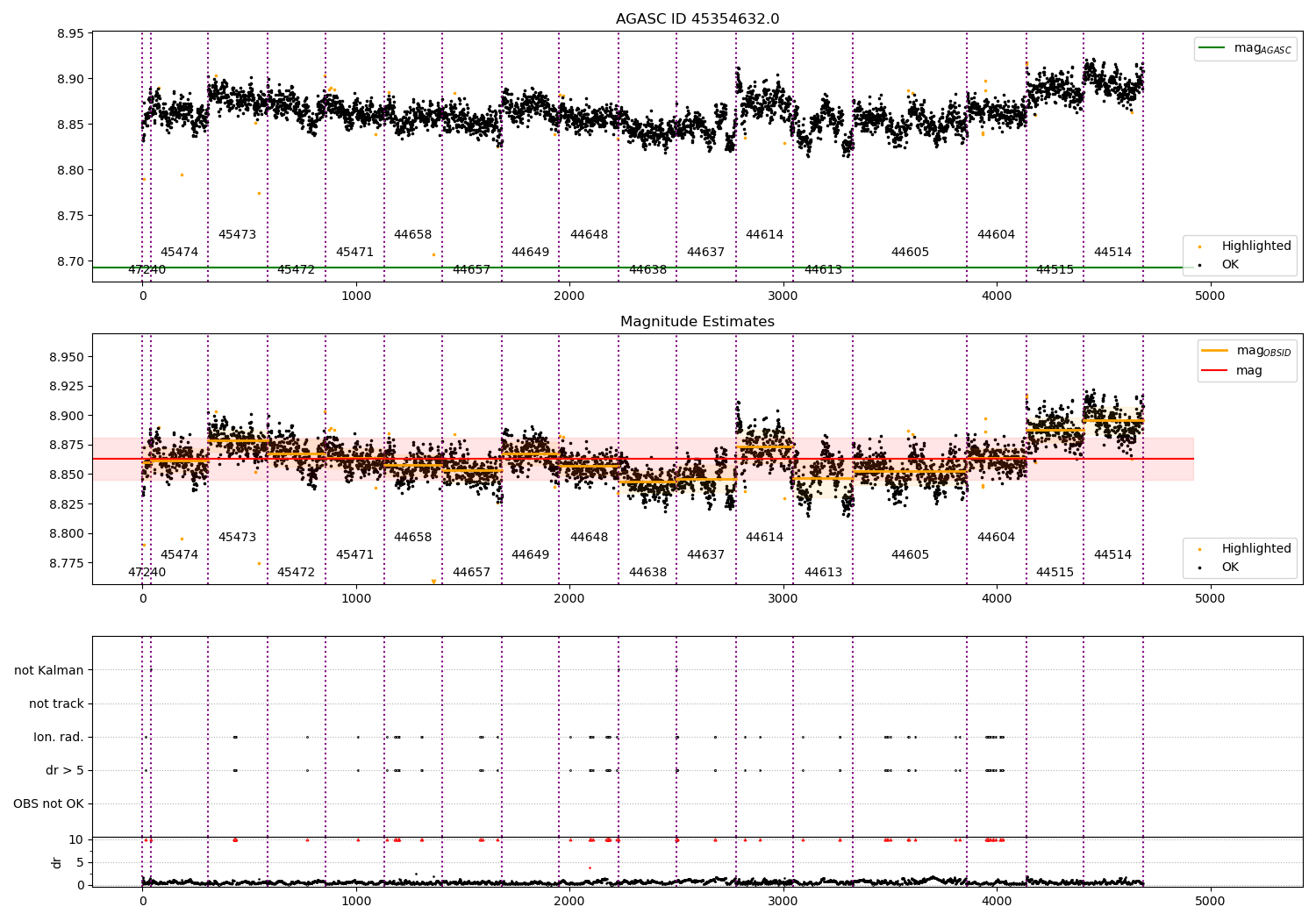This screenshot has width=1316, height=921.
Task: Click obsid label 47240 in top plot
Action: click(x=147, y=270)
